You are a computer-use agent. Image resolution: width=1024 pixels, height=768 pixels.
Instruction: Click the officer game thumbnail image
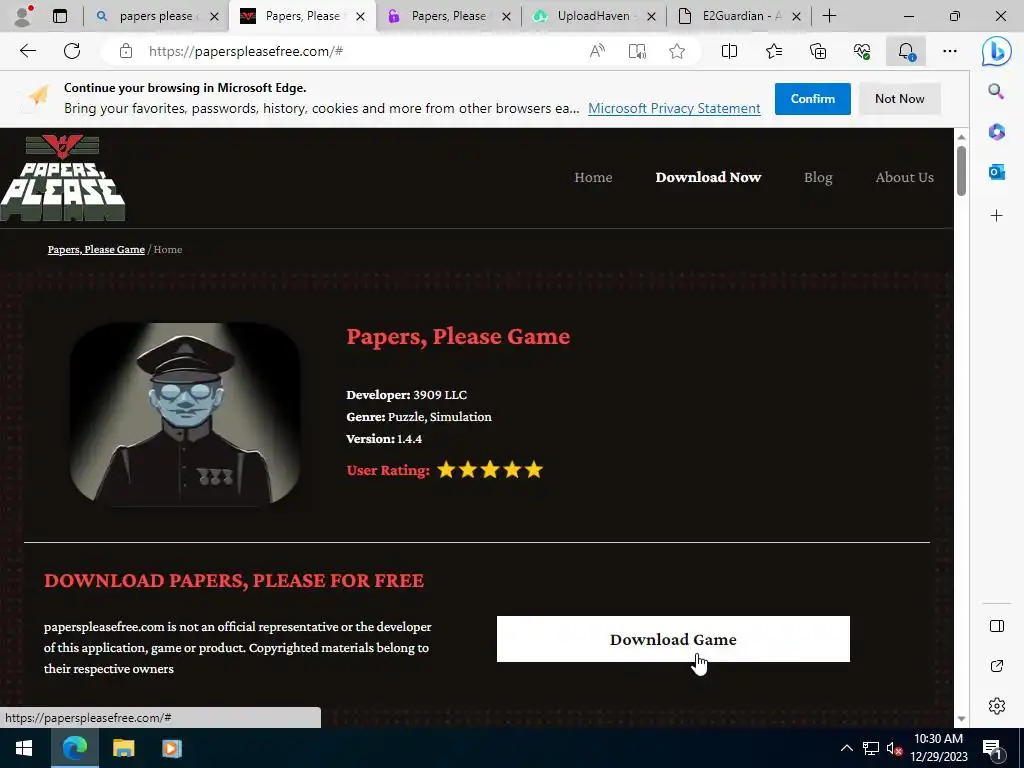coord(185,415)
